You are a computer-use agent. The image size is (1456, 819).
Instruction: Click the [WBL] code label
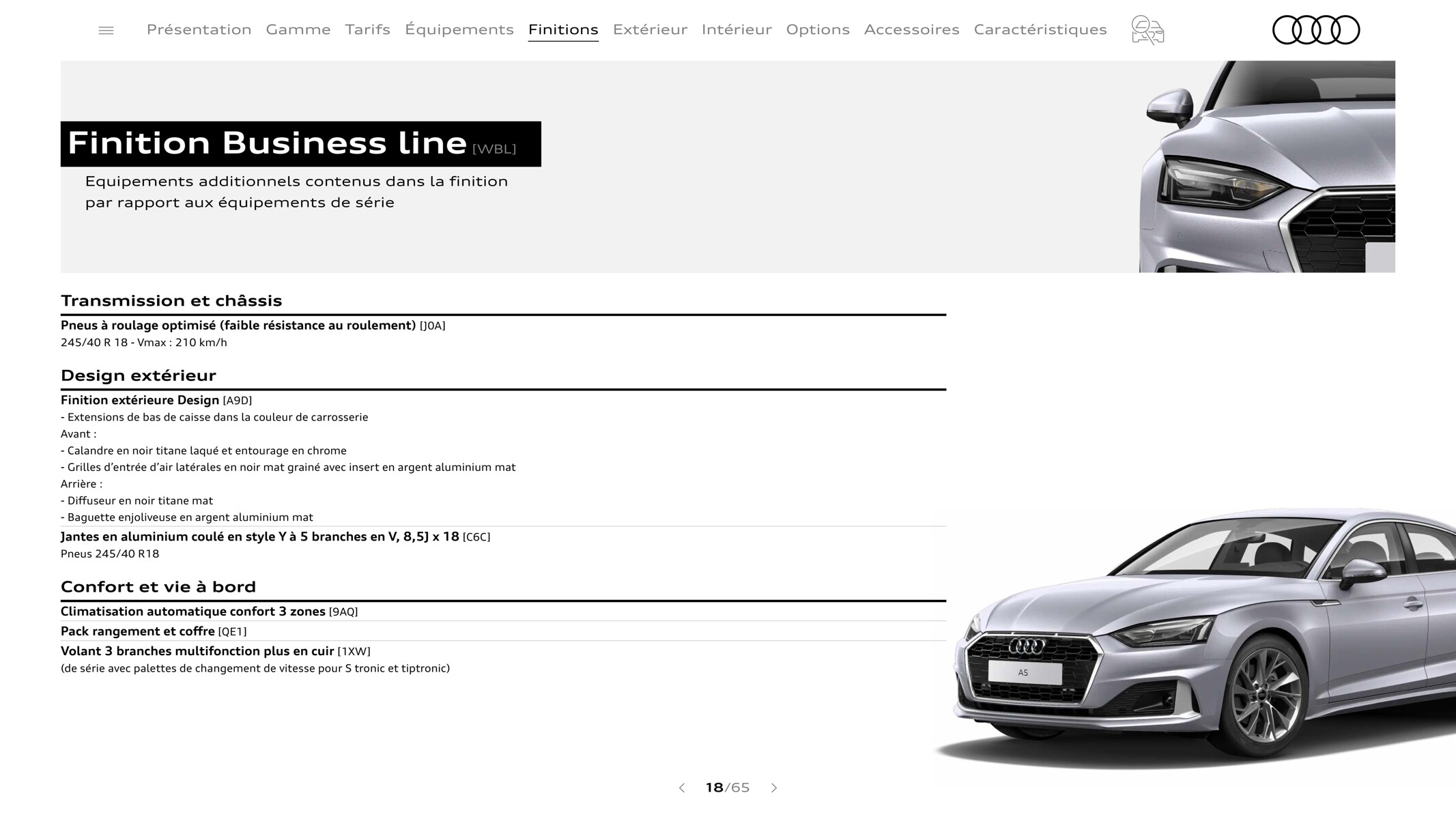494,149
